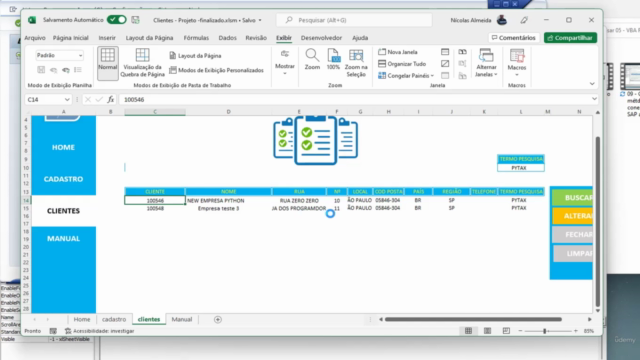Click Nova Janela

[x=398, y=52]
